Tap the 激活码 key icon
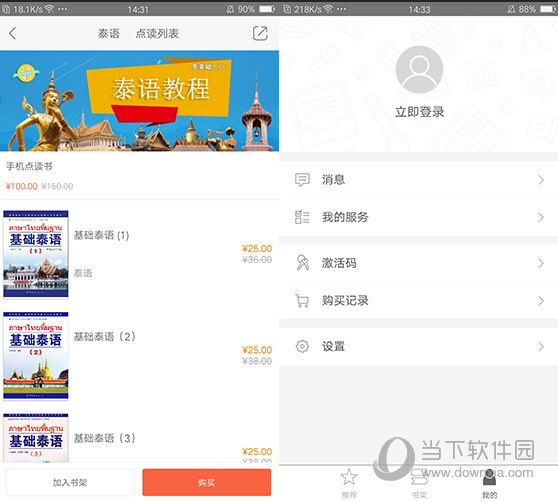 [302, 263]
